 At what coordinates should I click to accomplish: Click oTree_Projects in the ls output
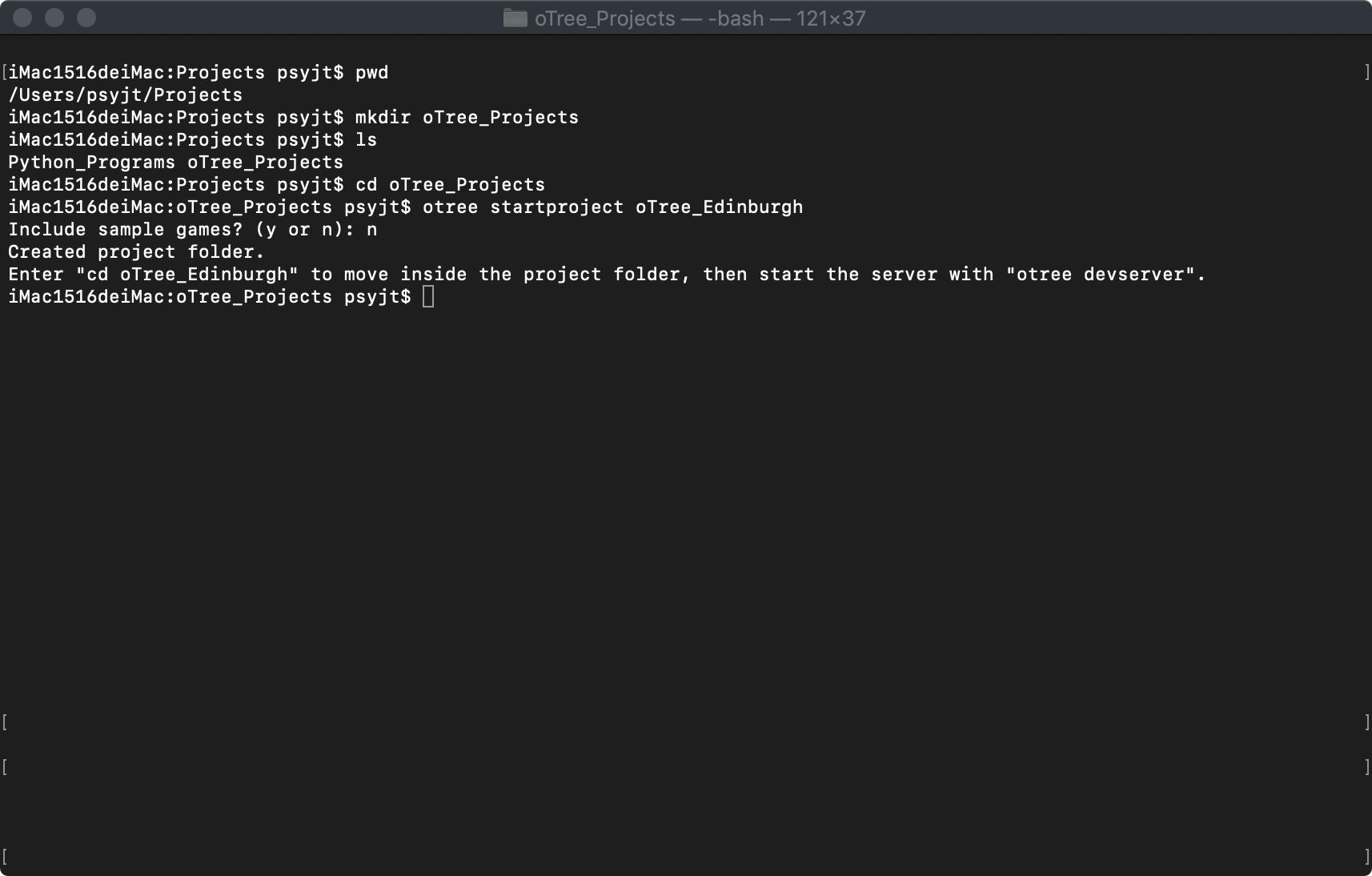(266, 162)
